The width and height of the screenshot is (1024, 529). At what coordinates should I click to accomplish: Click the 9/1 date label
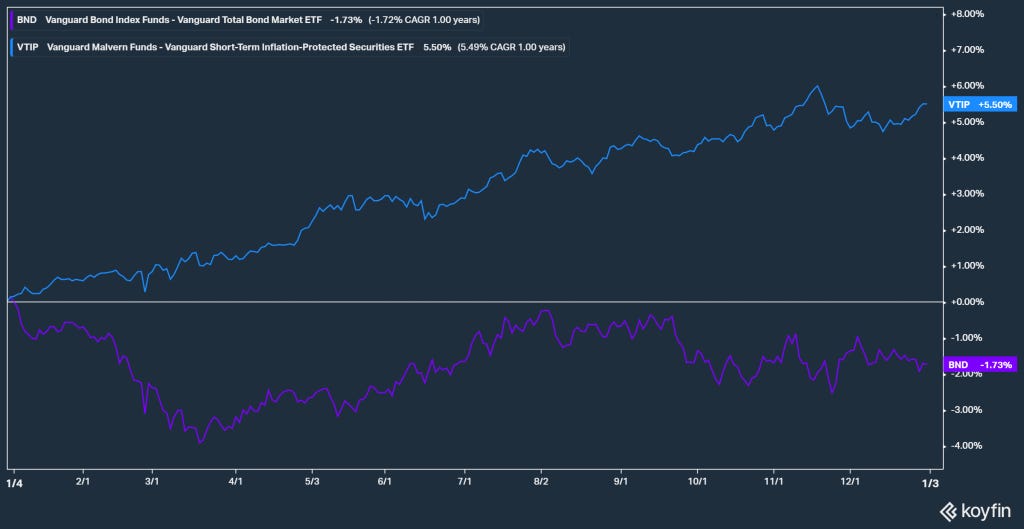click(x=621, y=481)
